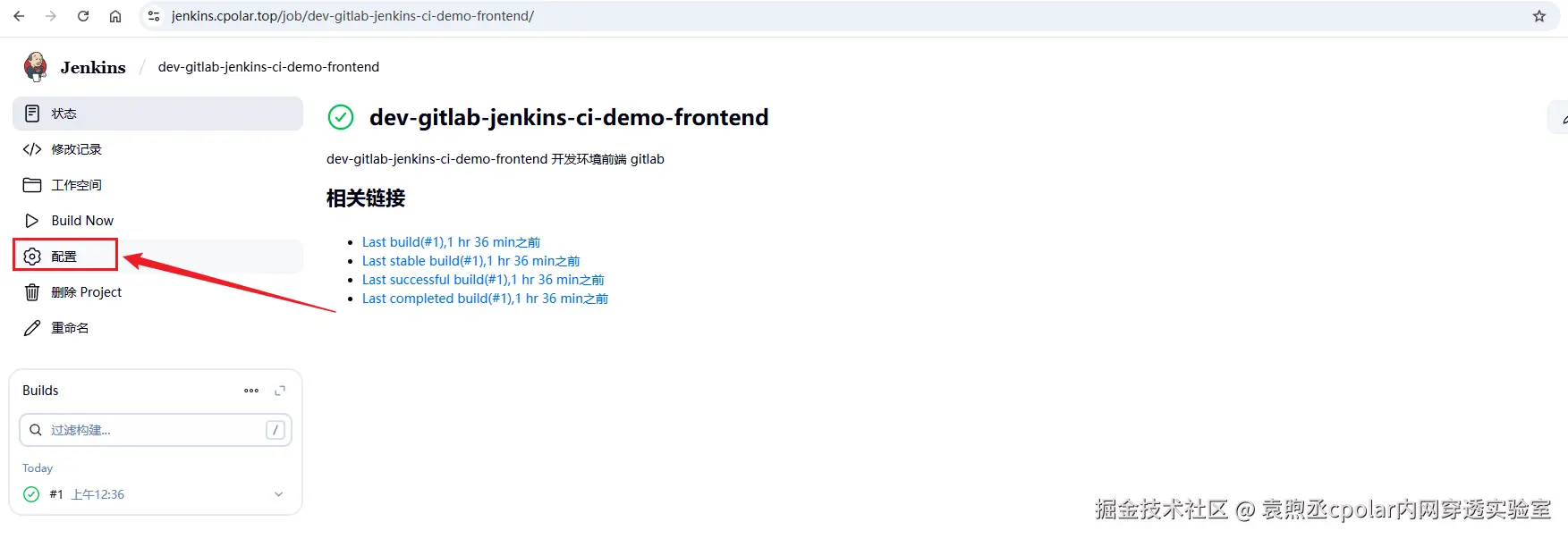
Task: Click the browser forward arrow
Action: 51,16
